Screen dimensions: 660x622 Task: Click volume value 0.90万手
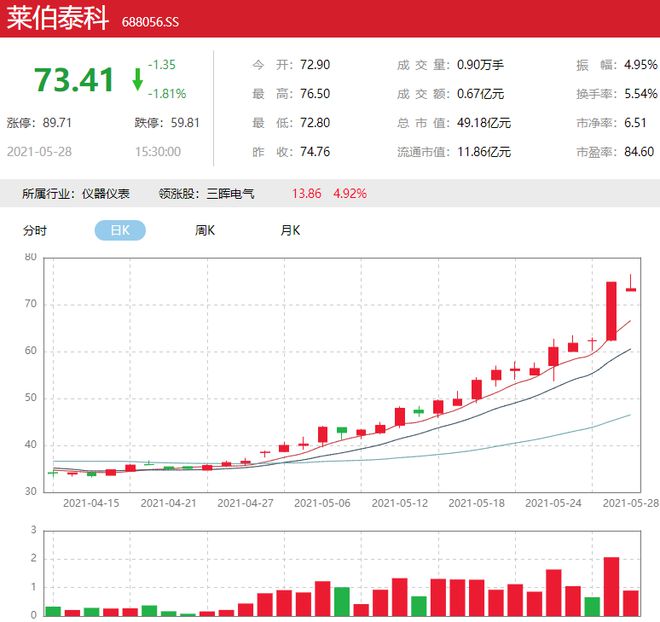tap(480, 65)
